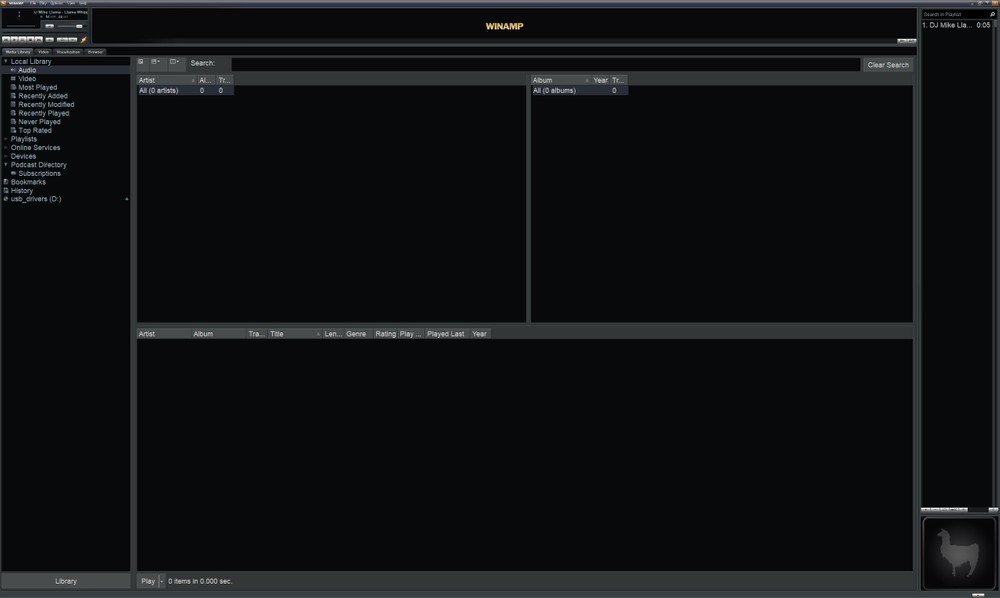This screenshot has width=1000, height=598.
Task: Select the 'All (0 artists)' row
Action: pos(185,91)
